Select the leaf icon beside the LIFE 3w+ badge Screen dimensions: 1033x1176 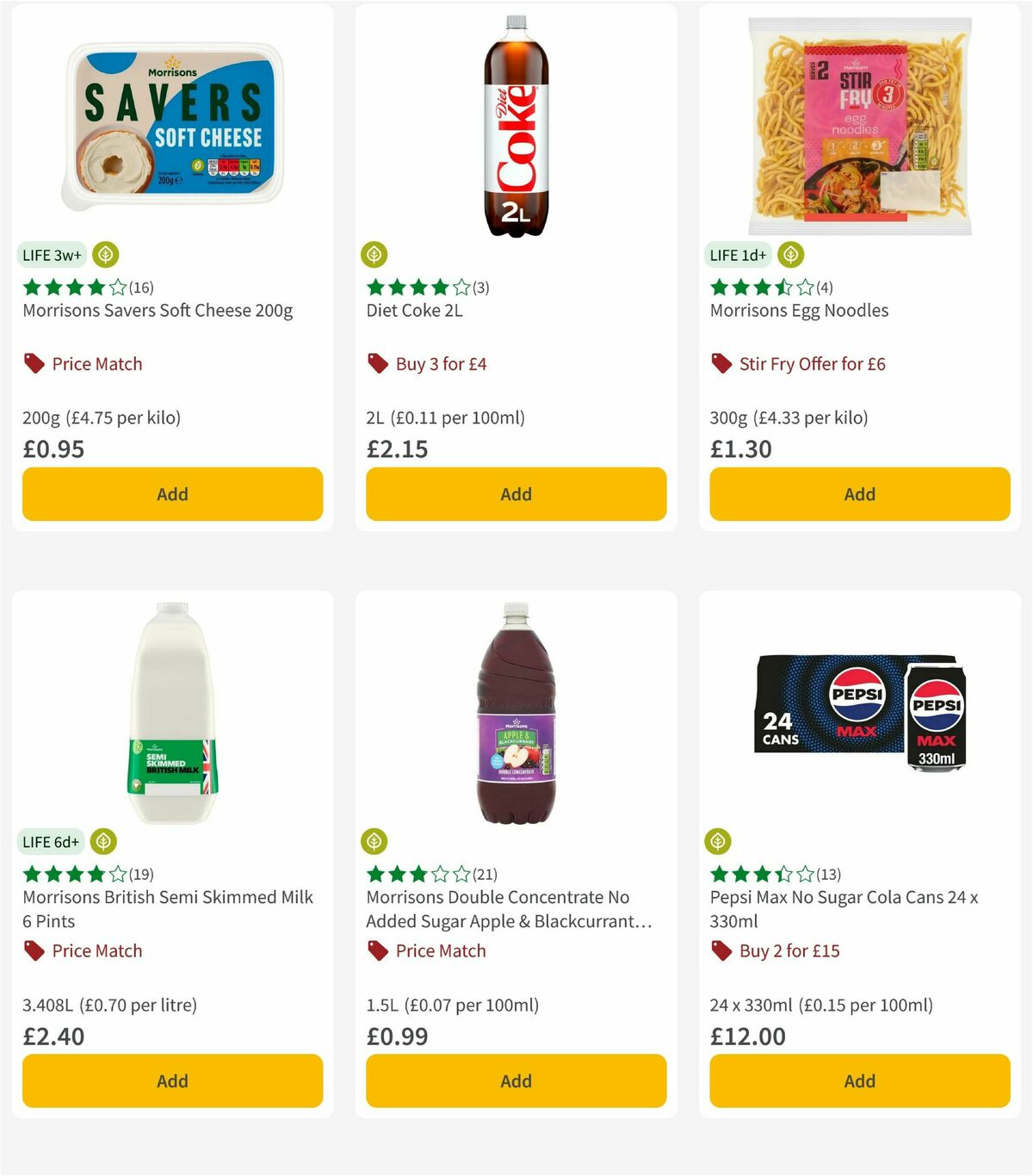[103, 254]
